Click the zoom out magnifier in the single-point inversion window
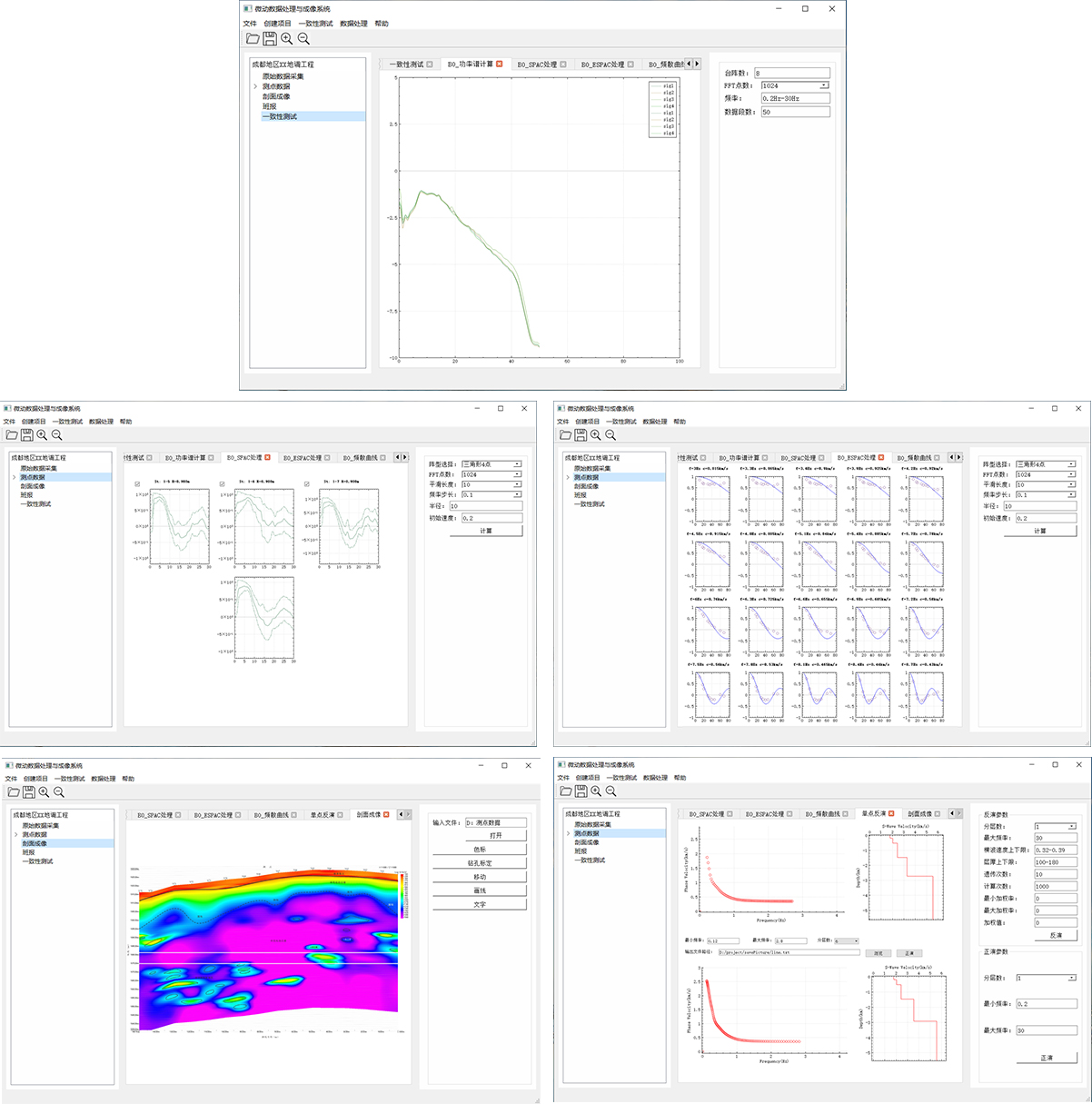 click(611, 791)
